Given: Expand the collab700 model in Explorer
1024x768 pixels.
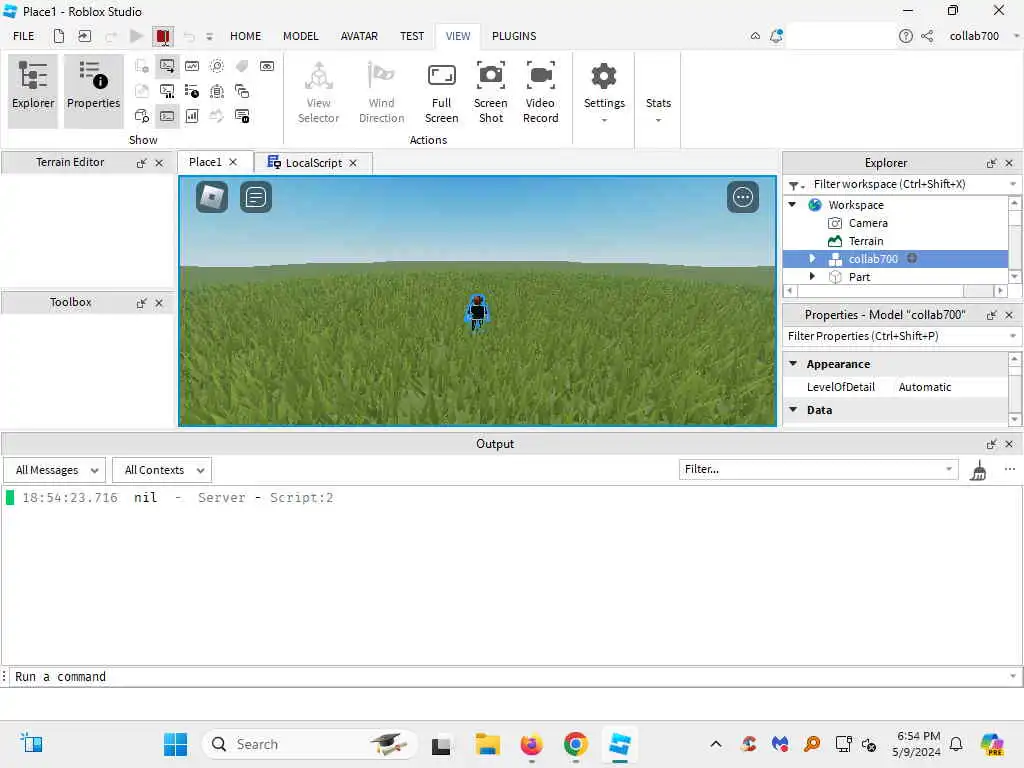Looking at the screenshot, I should click(812, 259).
